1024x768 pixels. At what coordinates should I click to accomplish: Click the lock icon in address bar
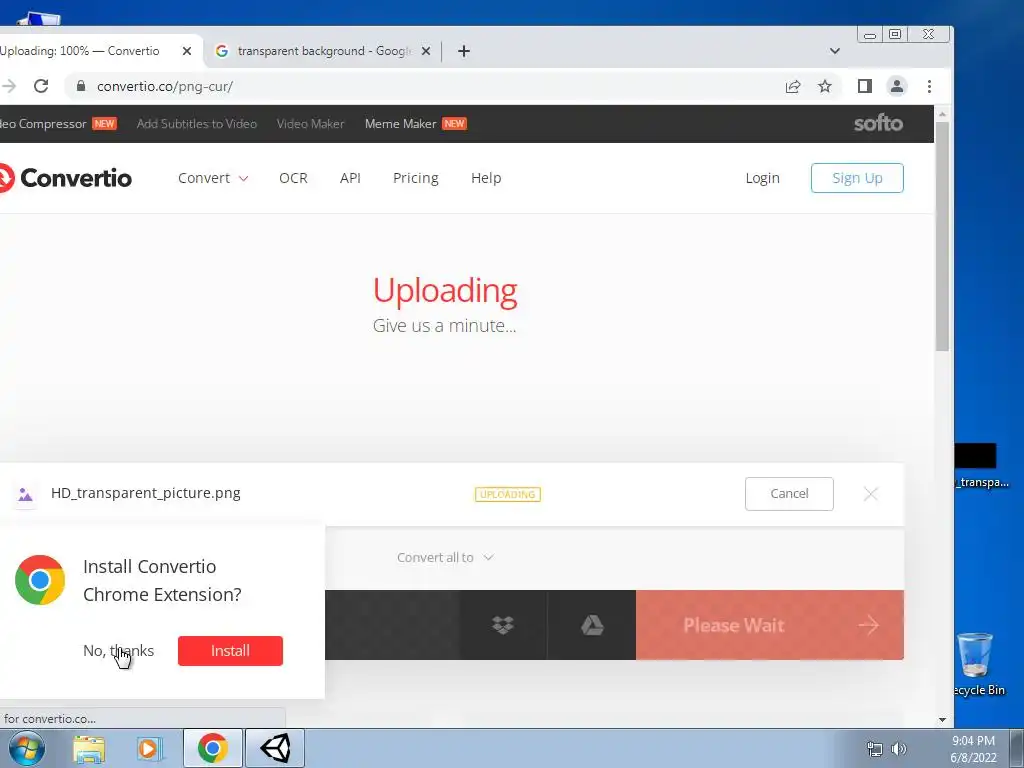(81, 86)
